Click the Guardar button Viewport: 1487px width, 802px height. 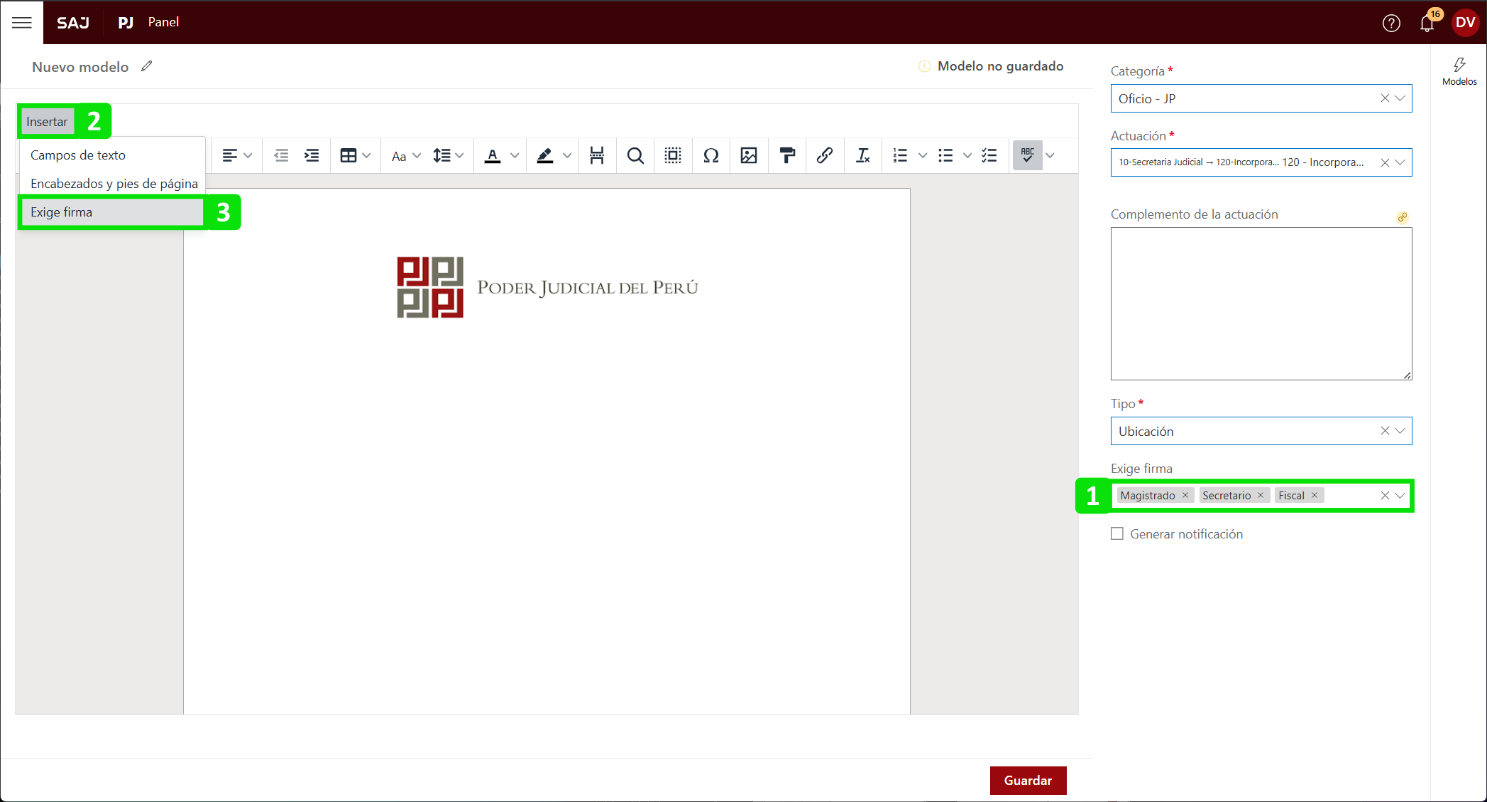(x=1028, y=780)
